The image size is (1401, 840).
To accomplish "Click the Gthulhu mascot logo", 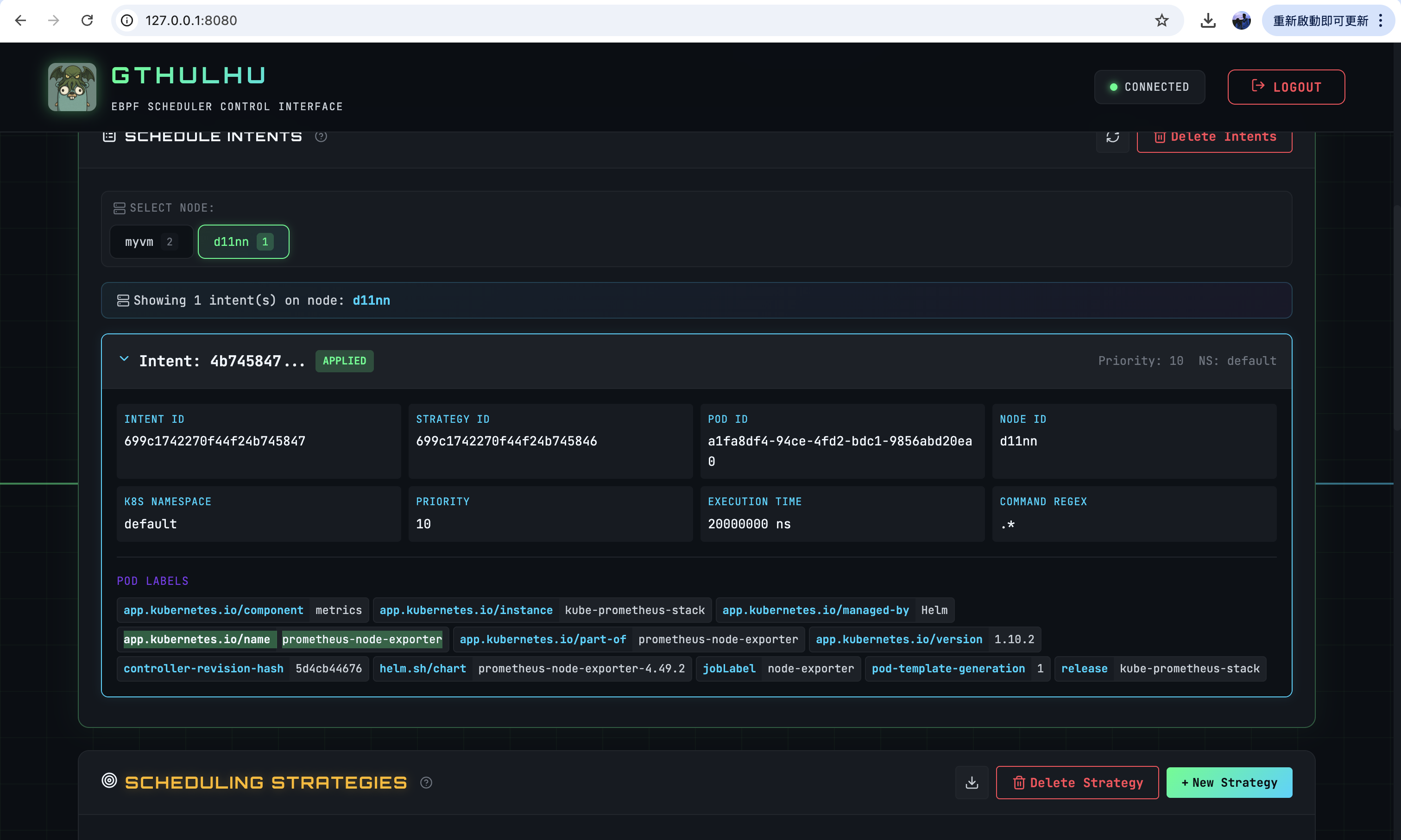I will pos(72,87).
